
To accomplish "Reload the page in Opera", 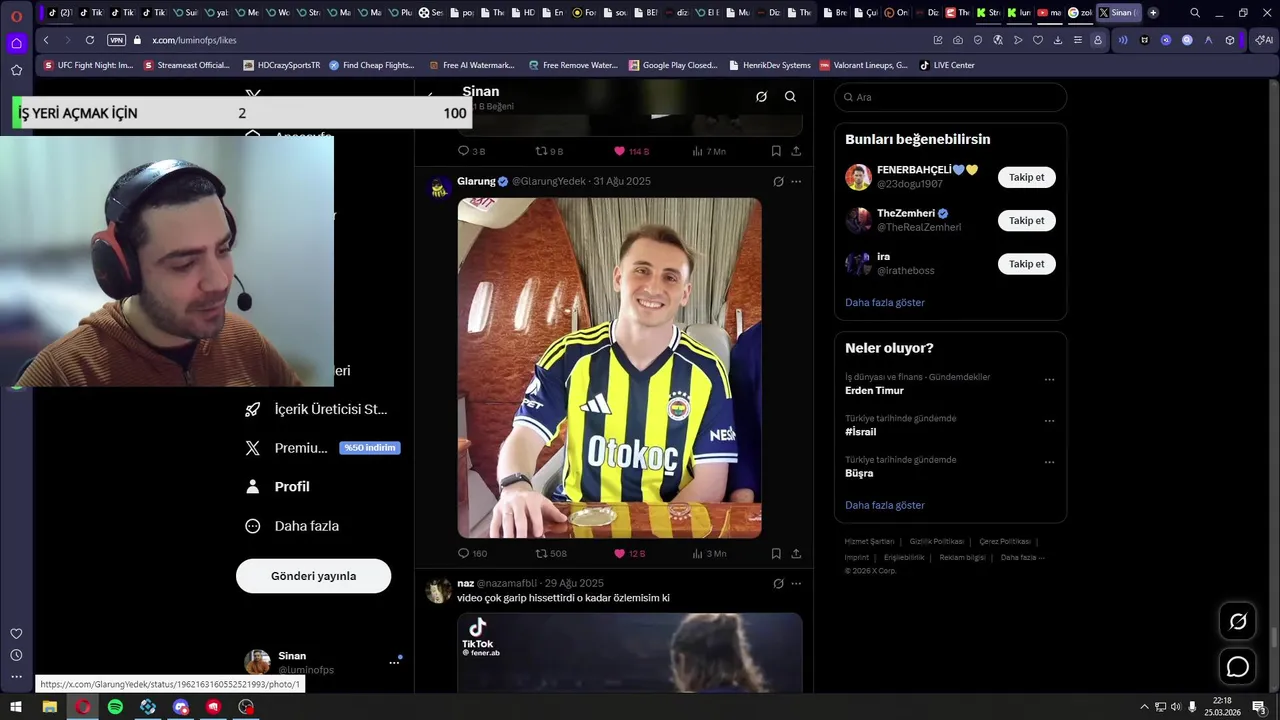I will coord(90,40).
